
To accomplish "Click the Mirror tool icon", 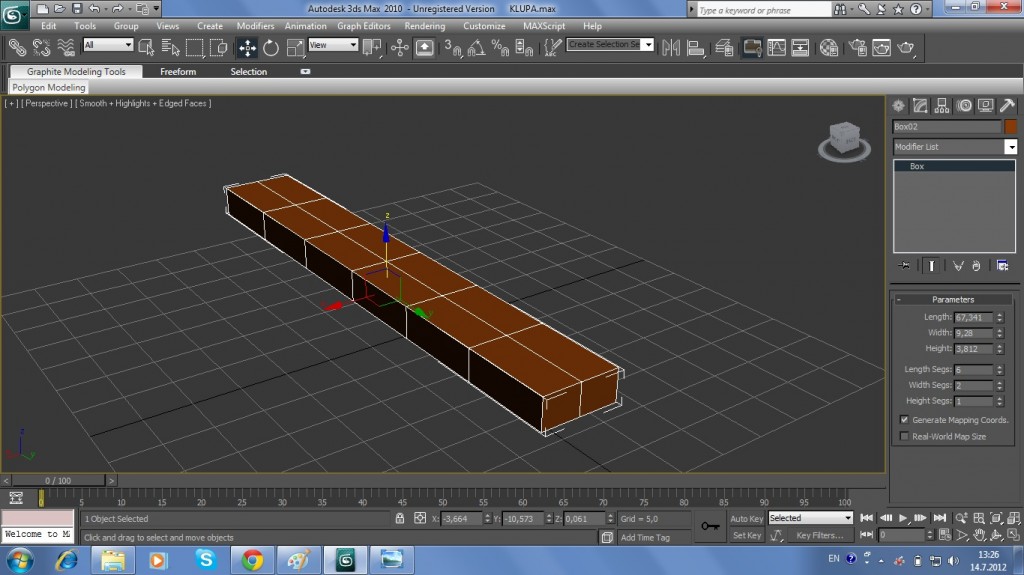I will click(x=671, y=48).
